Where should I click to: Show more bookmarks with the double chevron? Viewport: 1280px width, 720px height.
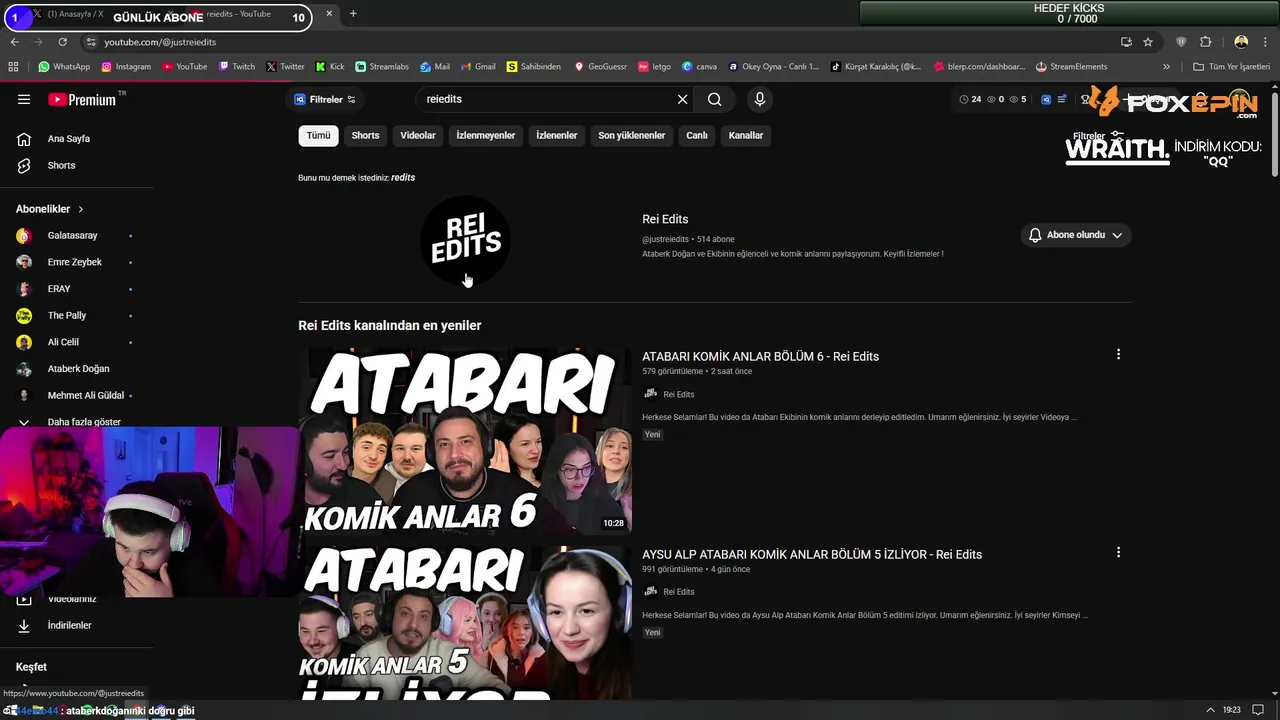click(x=1166, y=67)
